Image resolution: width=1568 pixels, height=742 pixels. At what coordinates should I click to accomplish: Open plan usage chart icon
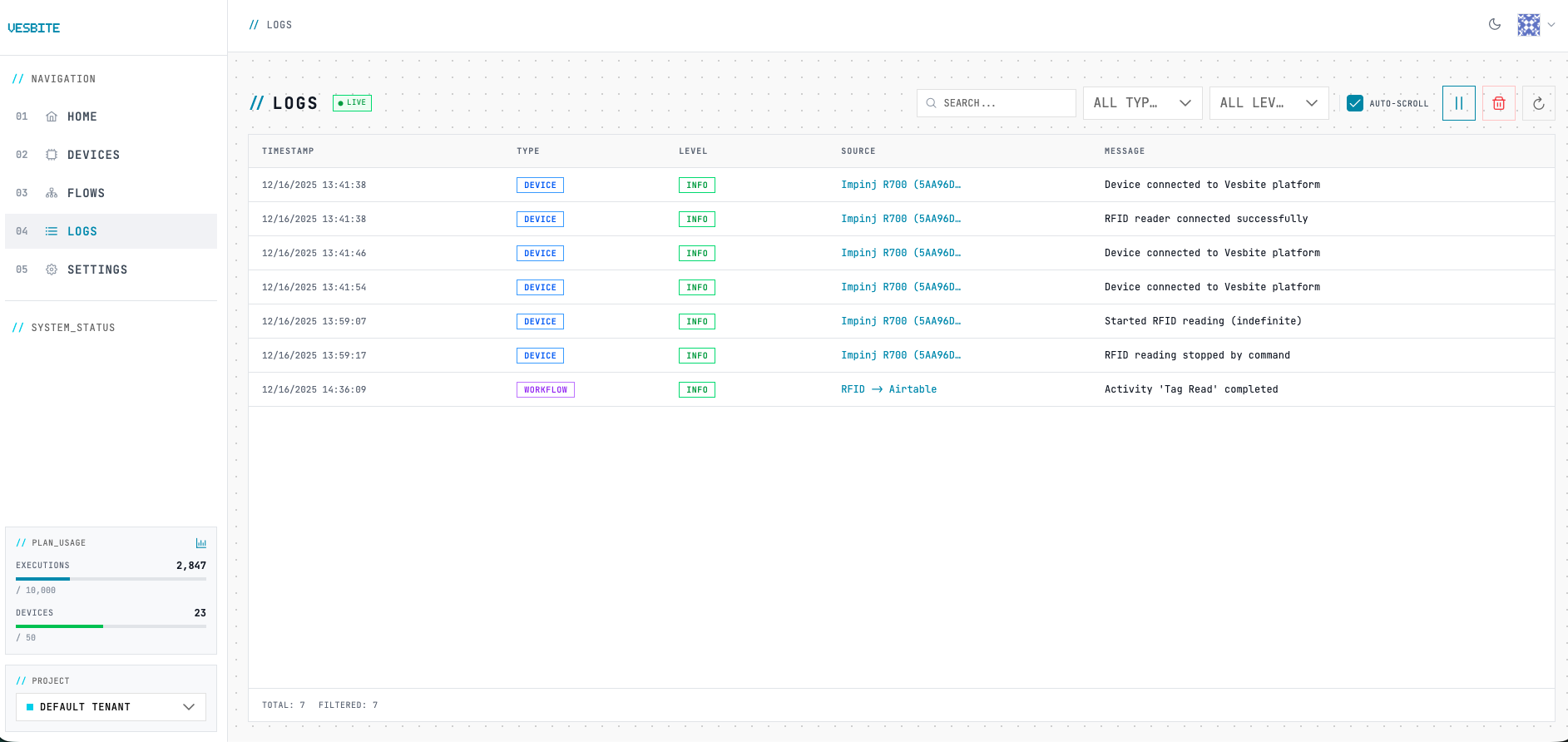coord(201,543)
